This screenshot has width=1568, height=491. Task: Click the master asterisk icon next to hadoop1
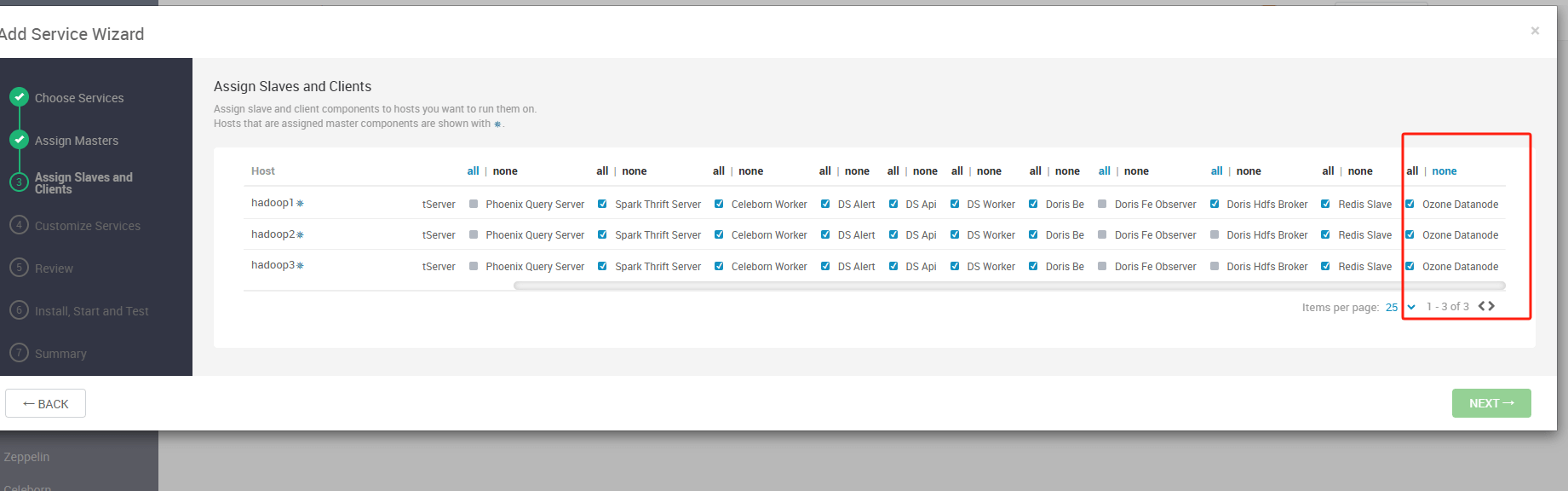point(300,204)
